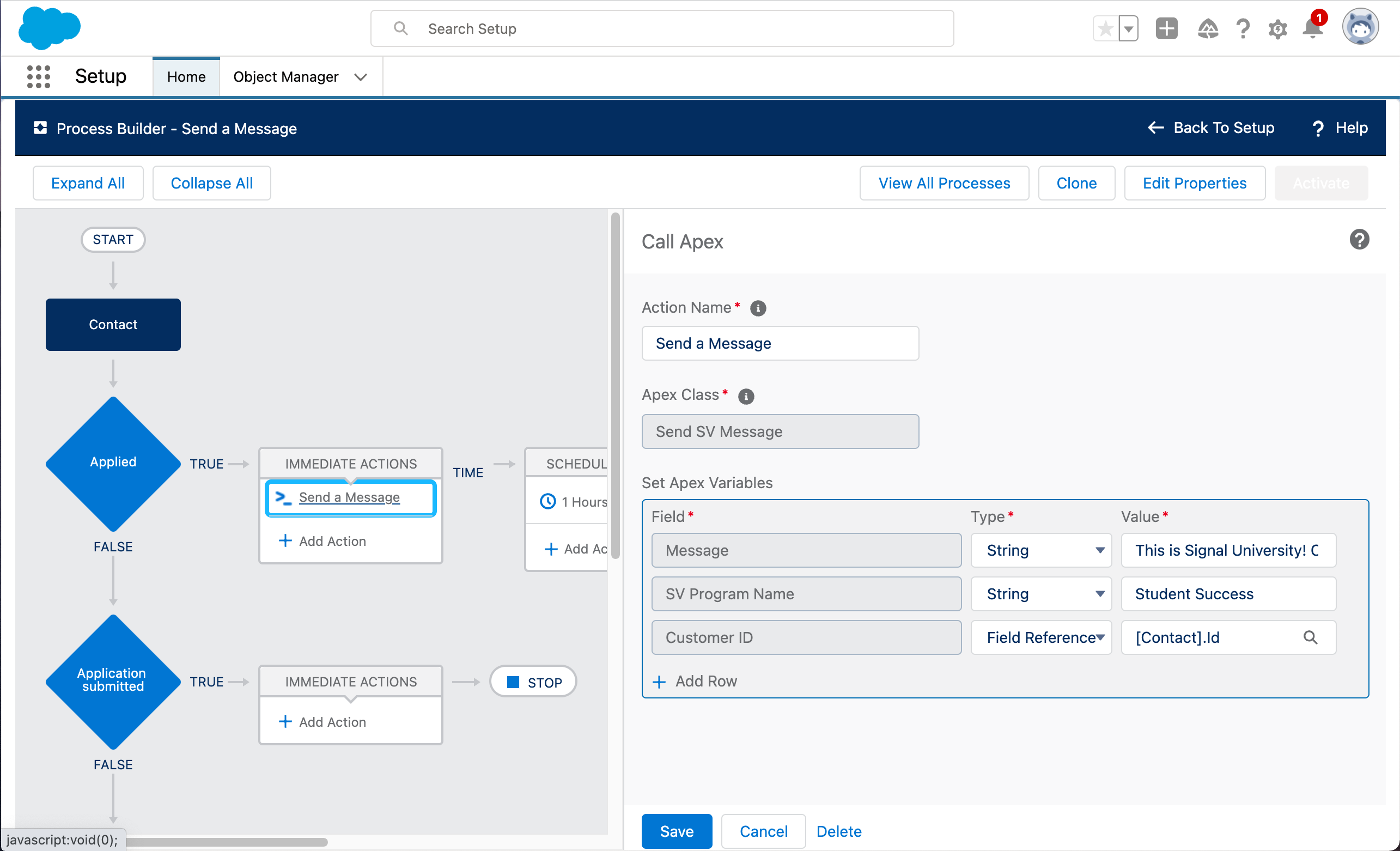This screenshot has height=851, width=1400.
Task: Open the Object Manager tab
Action: click(286, 77)
